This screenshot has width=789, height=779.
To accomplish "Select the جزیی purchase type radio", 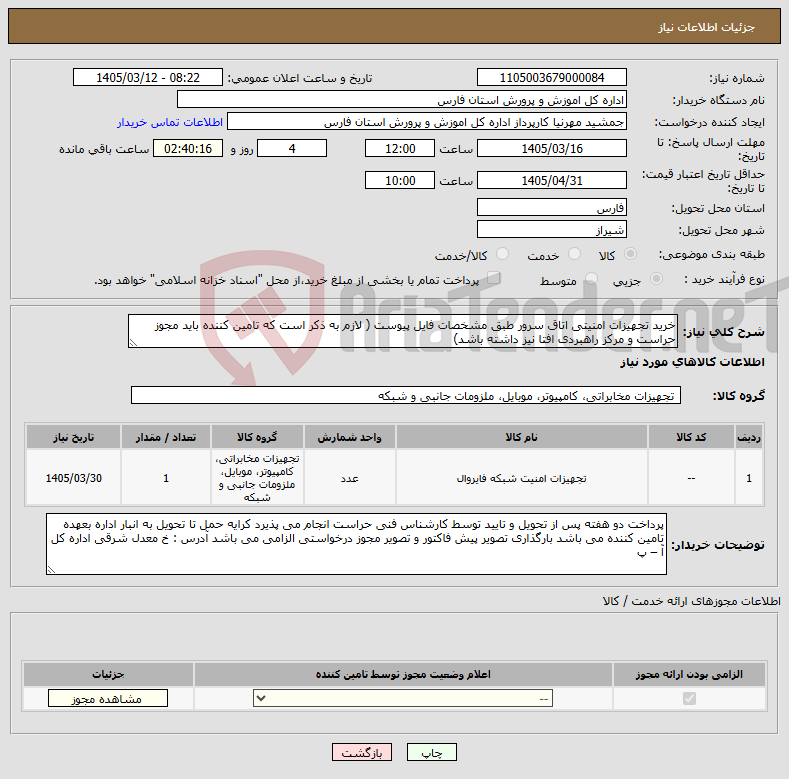I will click(656, 279).
